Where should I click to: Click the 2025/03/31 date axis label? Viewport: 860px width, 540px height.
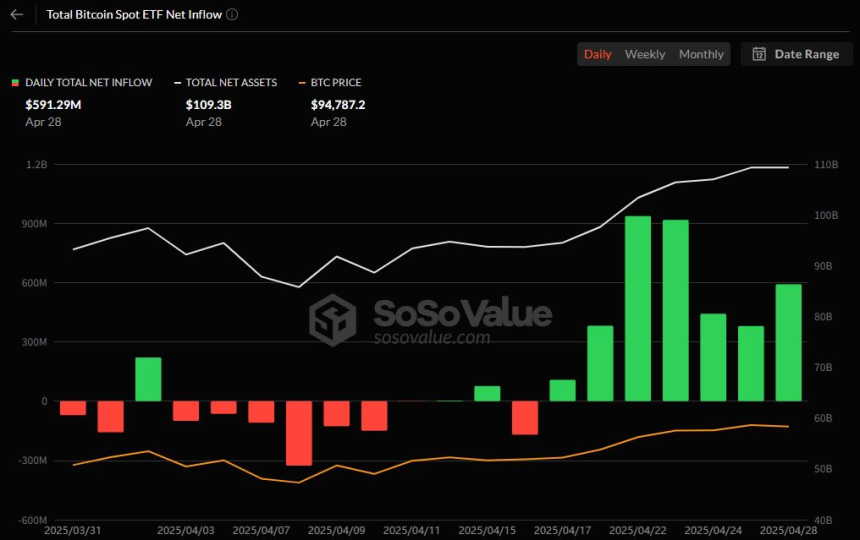pos(72,530)
